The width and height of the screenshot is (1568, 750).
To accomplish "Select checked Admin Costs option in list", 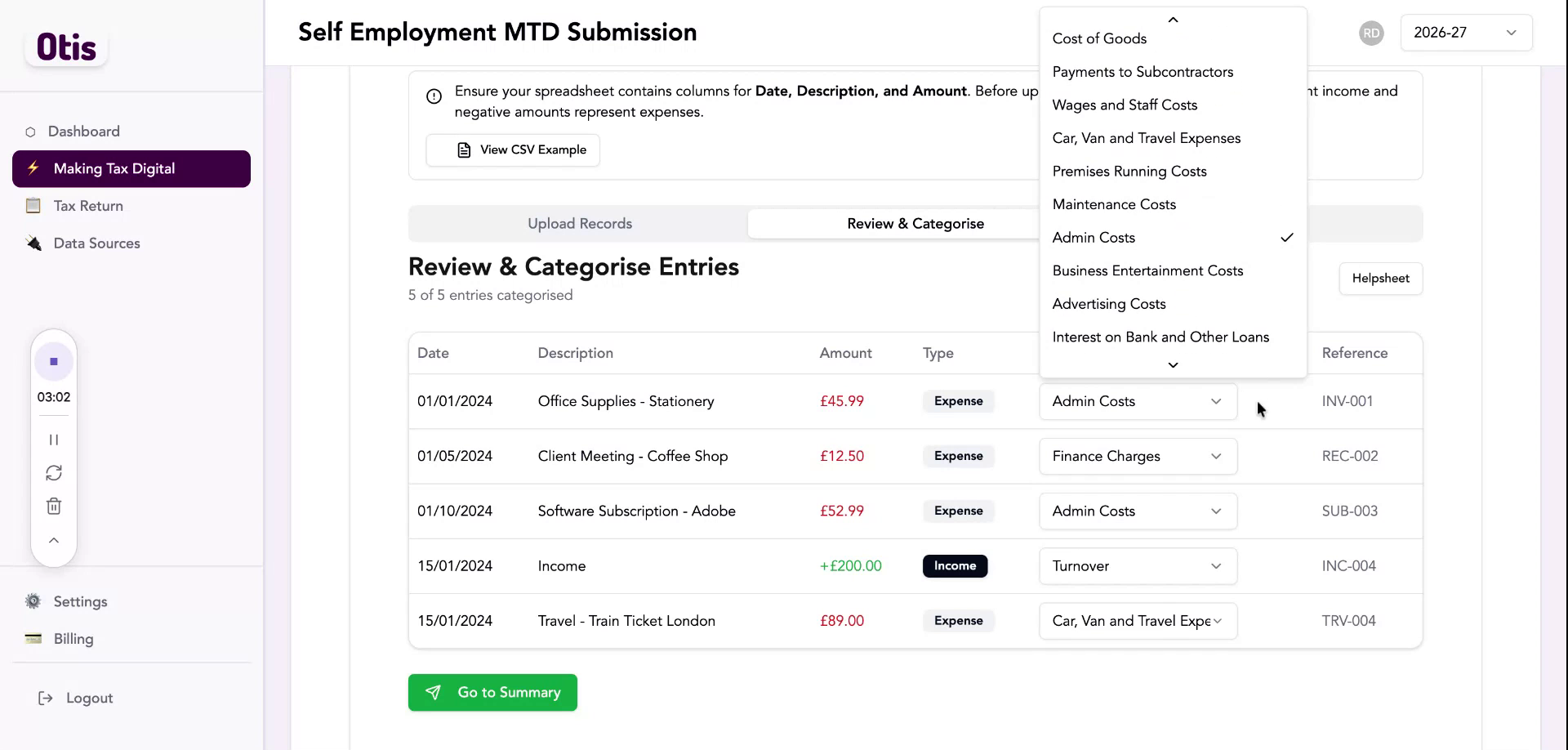I will pyautogui.click(x=1173, y=238).
